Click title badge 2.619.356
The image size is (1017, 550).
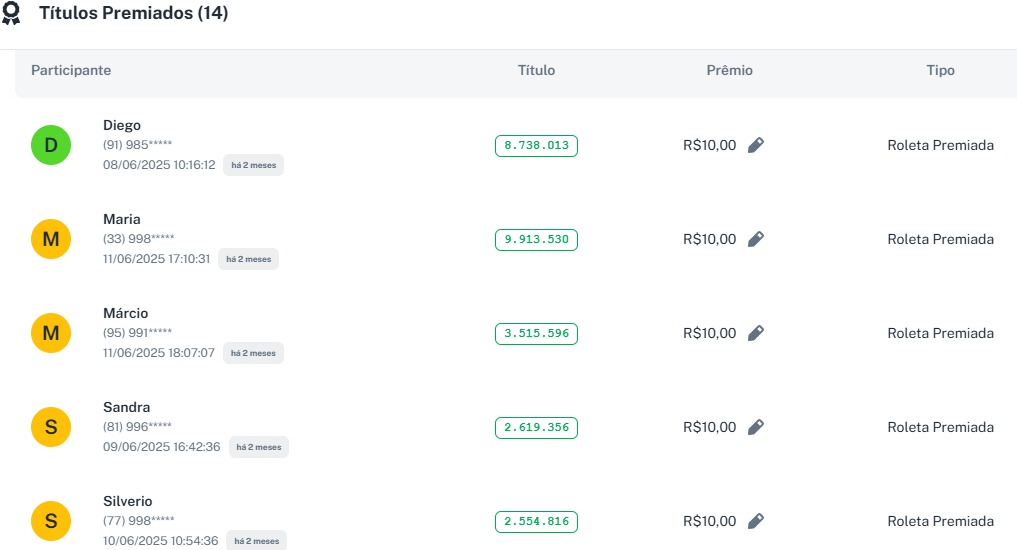pyautogui.click(x=536, y=428)
